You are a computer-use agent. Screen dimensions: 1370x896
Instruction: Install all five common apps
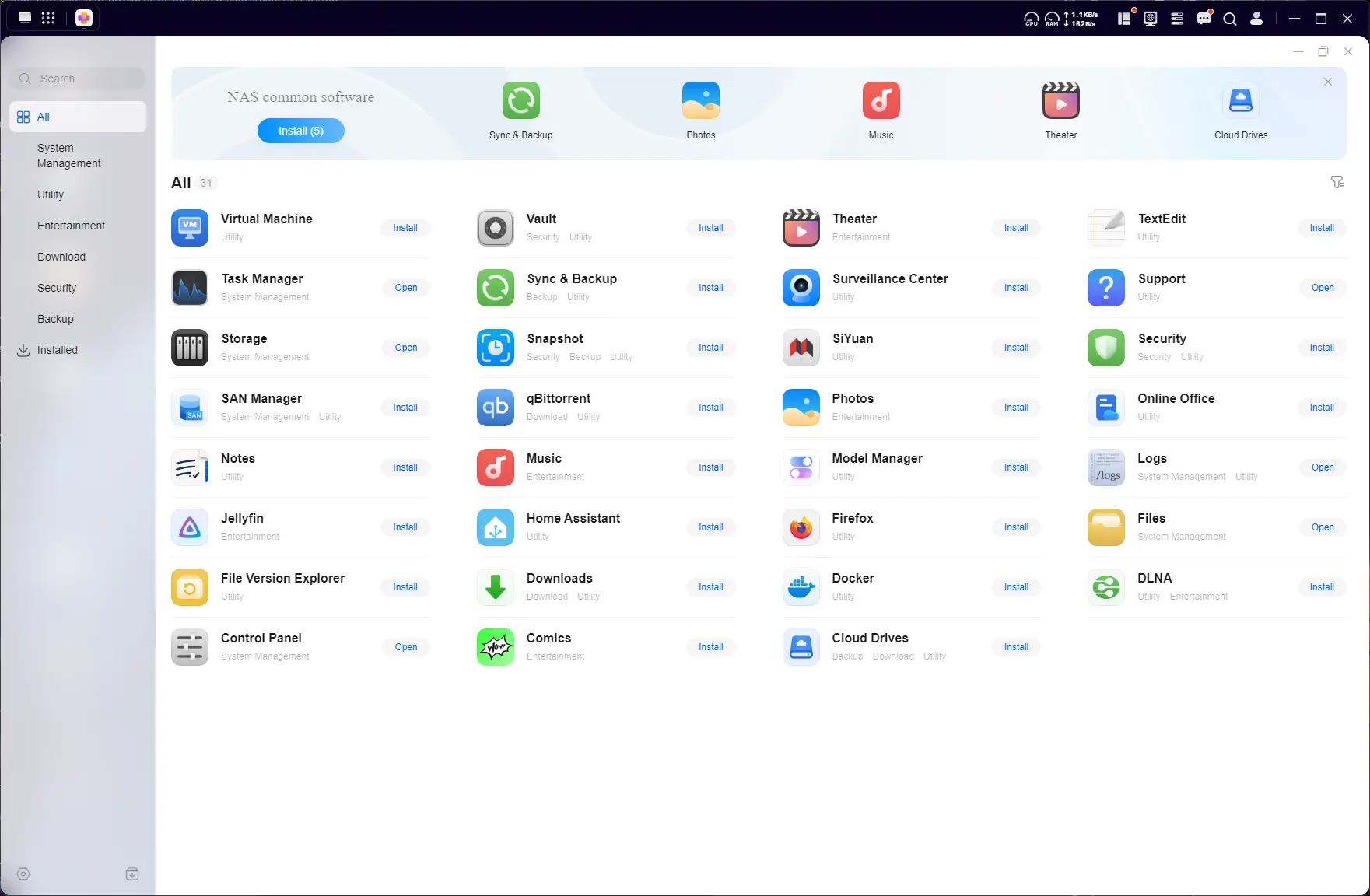click(301, 131)
